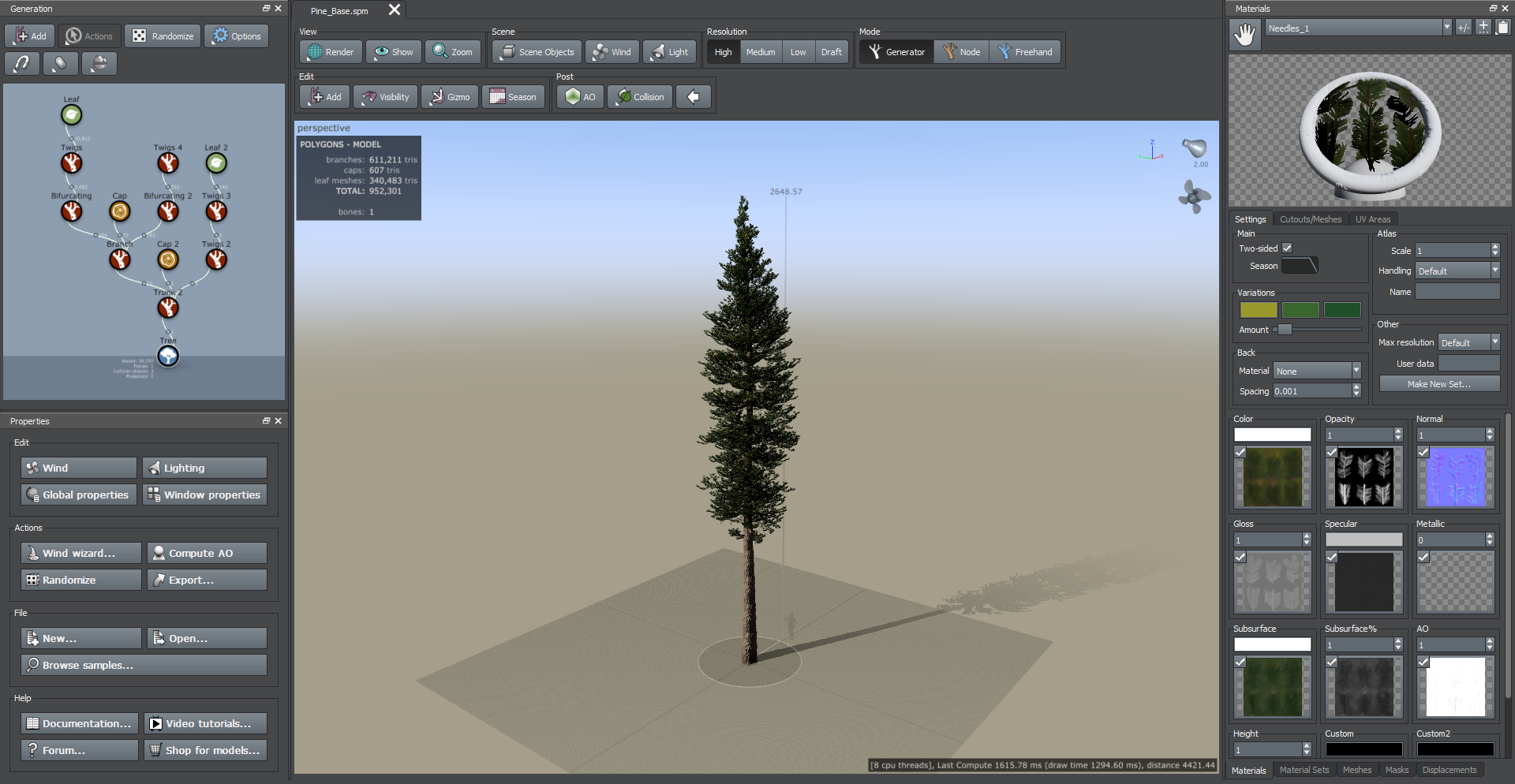Select the yellow-green variation swatch
The height and width of the screenshot is (784, 1515).
[1259, 310]
